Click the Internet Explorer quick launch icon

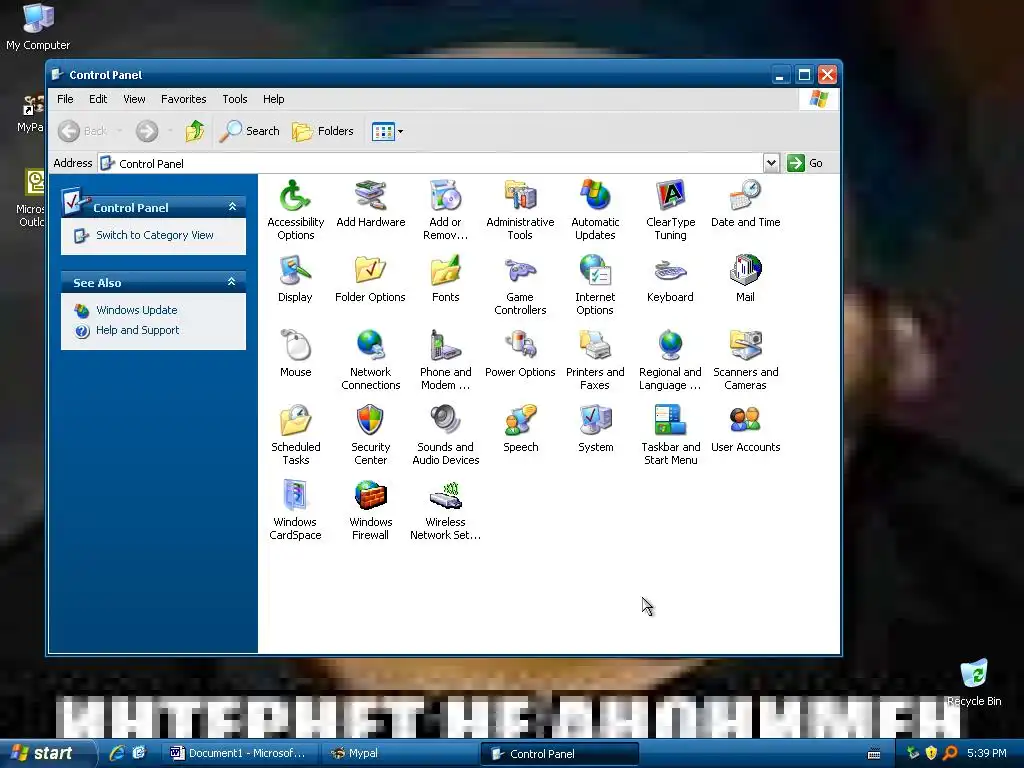[x=117, y=753]
